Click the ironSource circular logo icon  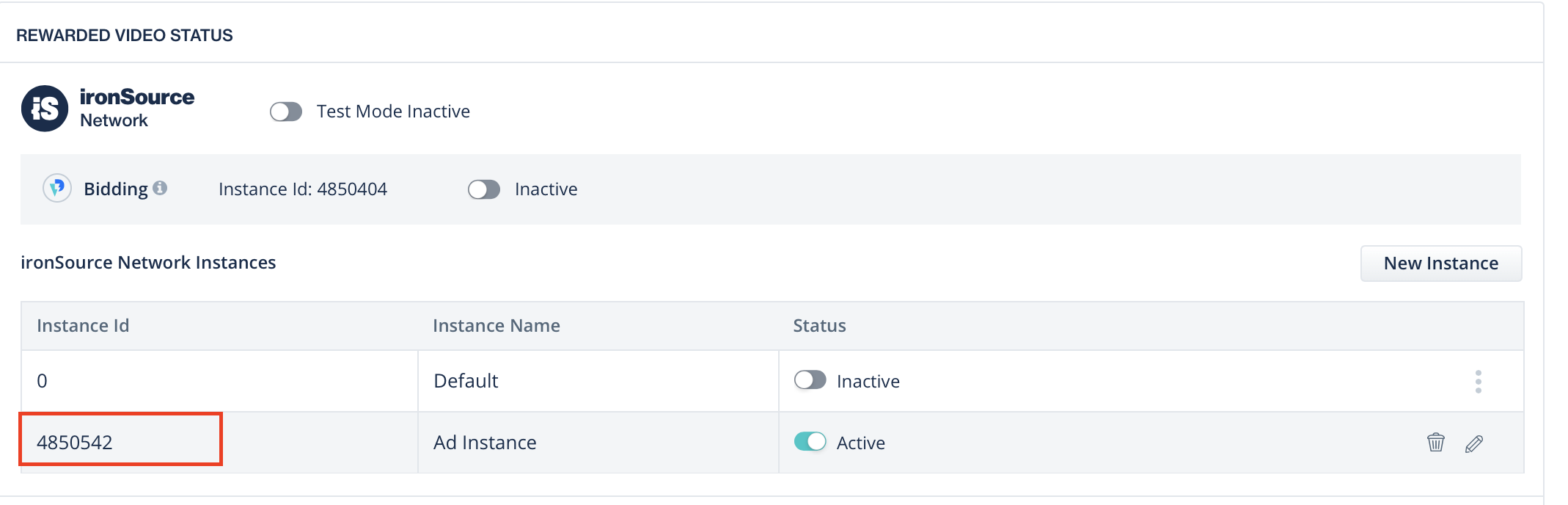pyautogui.click(x=45, y=109)
